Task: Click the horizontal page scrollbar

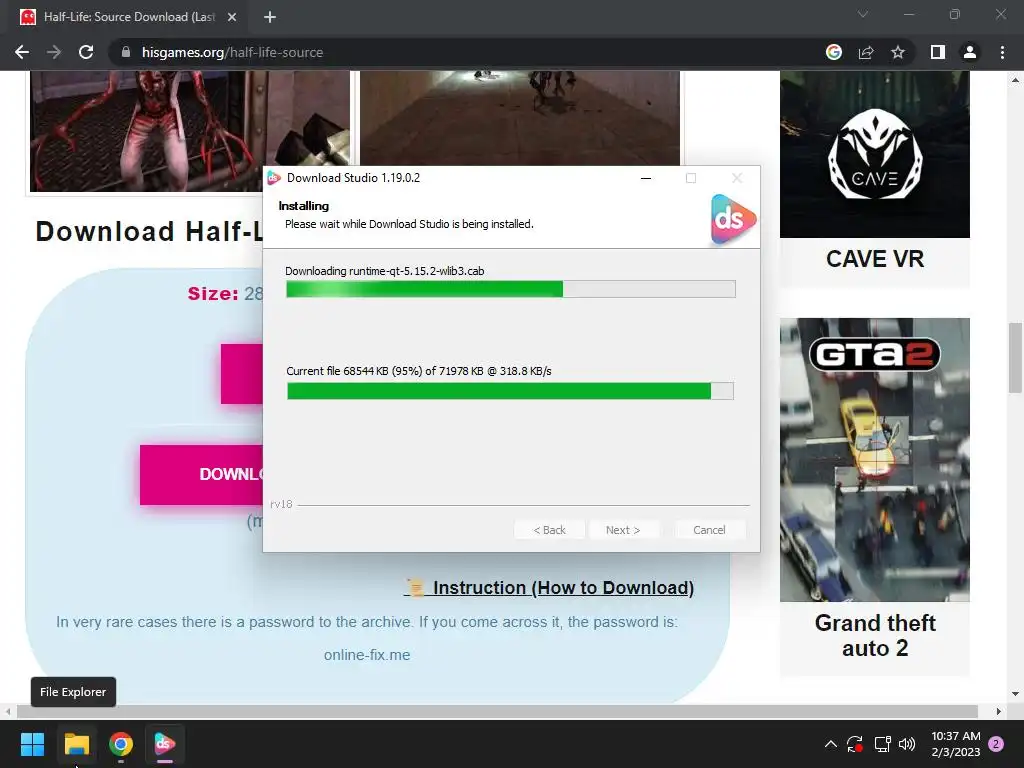Action: (x=496, y=711)
